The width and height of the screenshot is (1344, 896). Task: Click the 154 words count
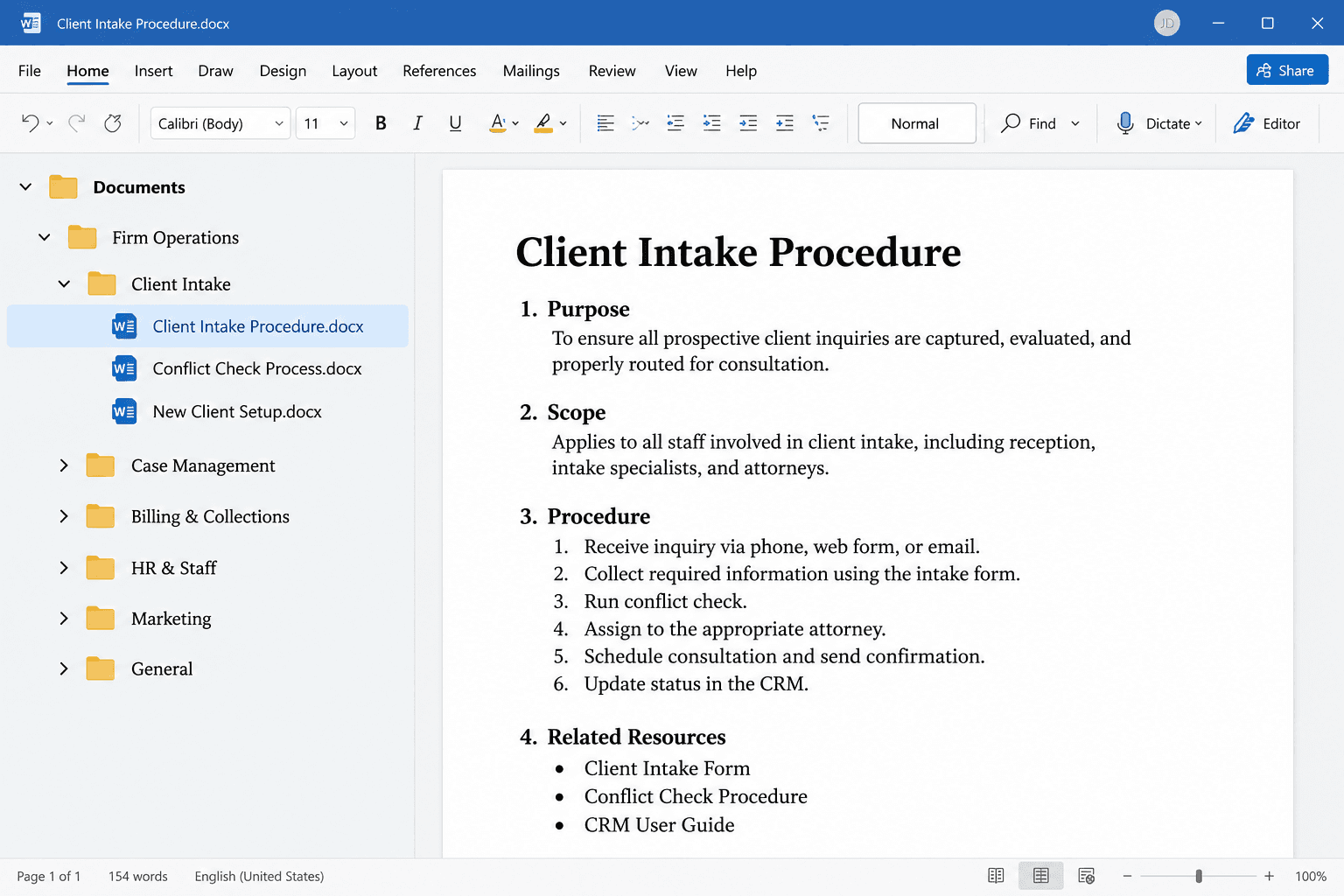point(138,876)
